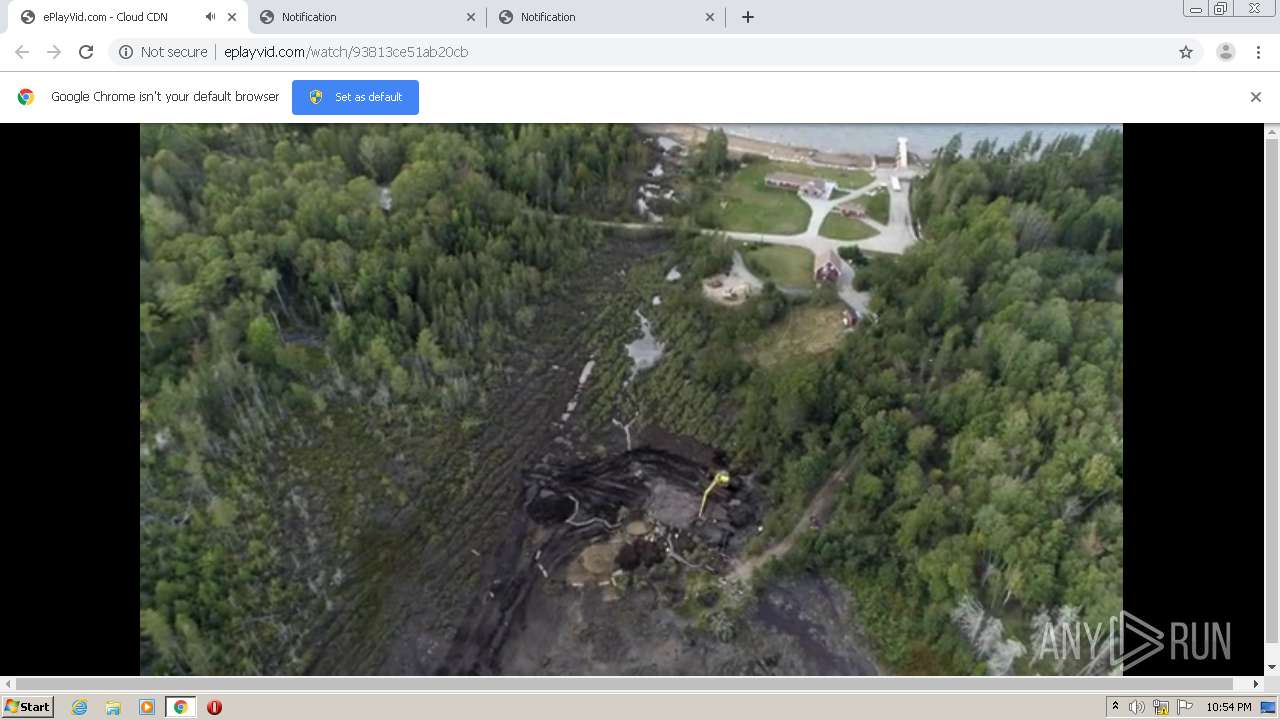Open Windows Media Player from taskbar

point(147,707)
